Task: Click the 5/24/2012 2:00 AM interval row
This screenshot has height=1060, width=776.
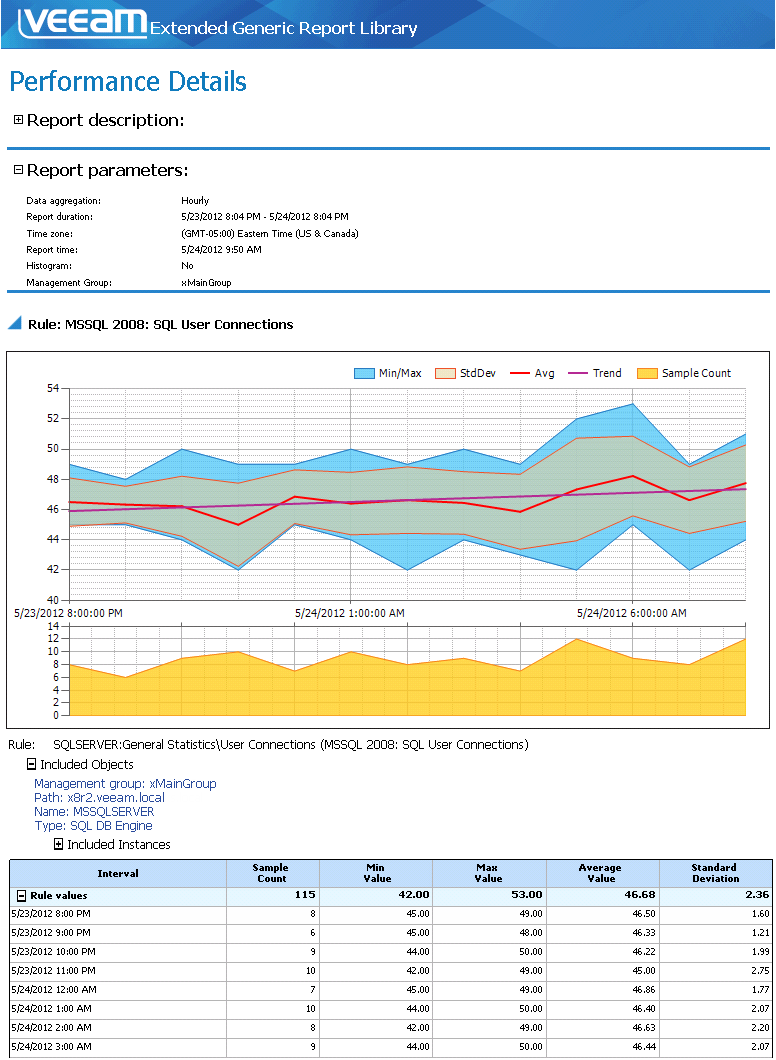Action: pyautogui.click(x=390, y=1028)
